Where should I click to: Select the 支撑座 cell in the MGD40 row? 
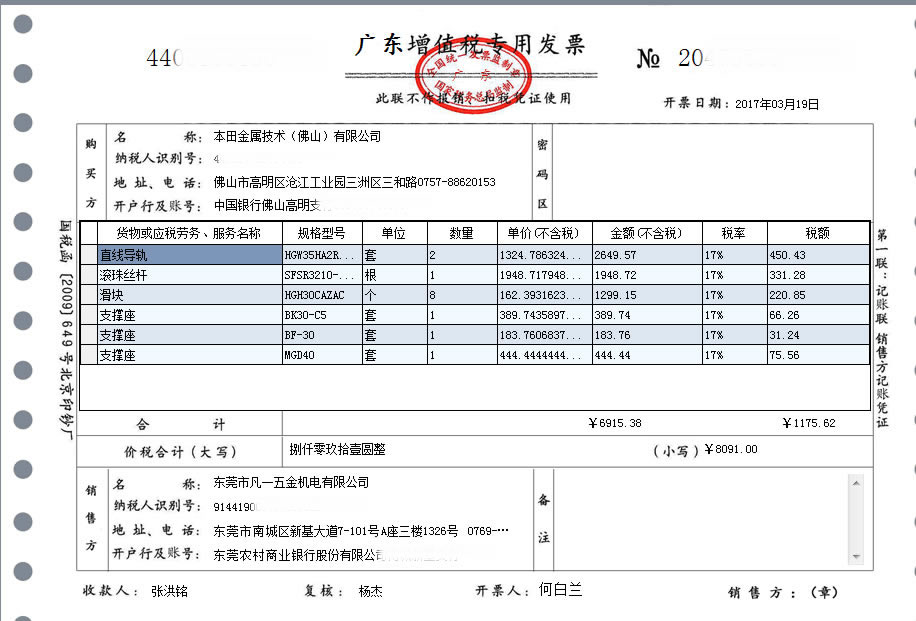click(190, 355)
